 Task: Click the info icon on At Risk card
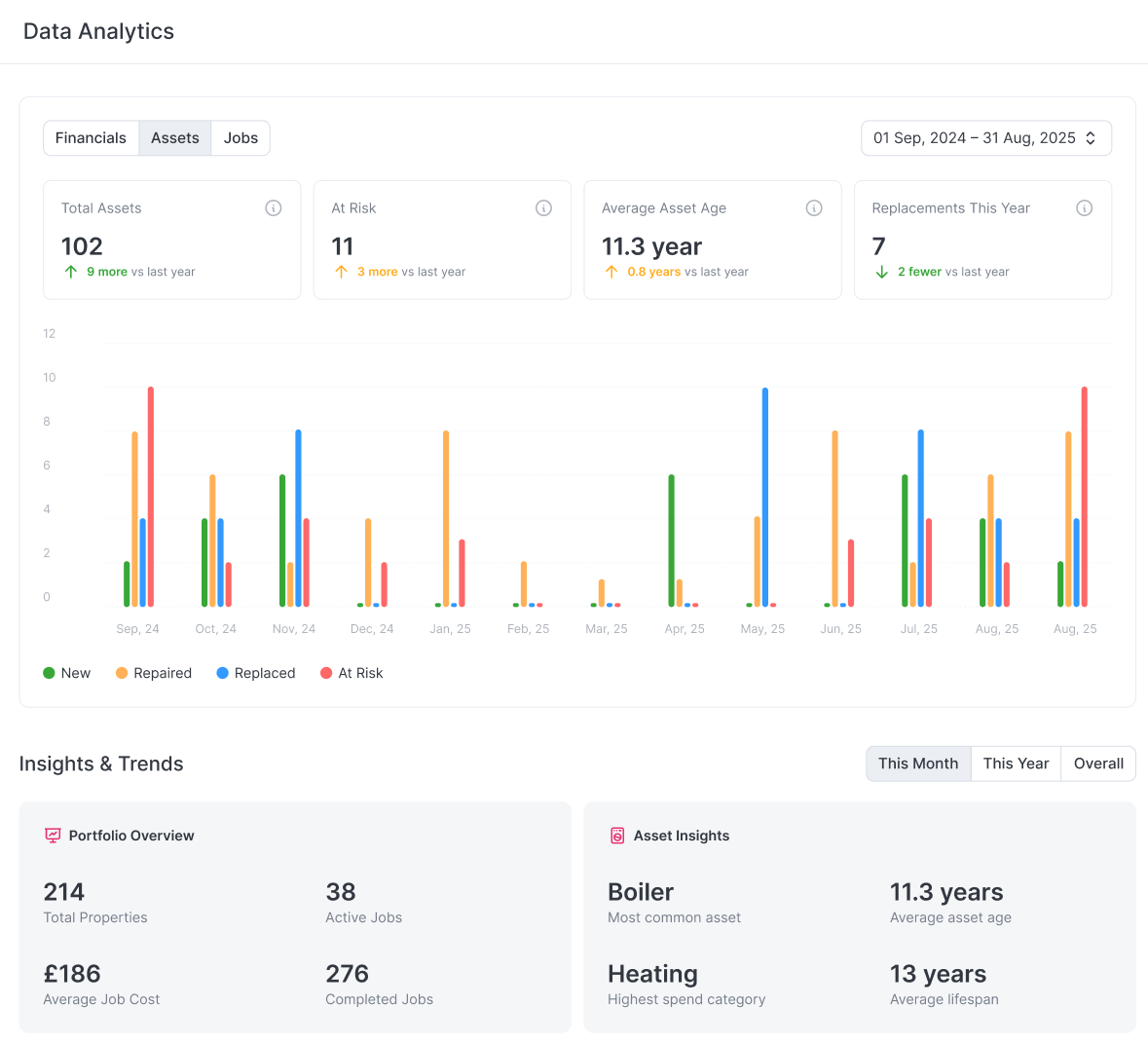point(544,207)
